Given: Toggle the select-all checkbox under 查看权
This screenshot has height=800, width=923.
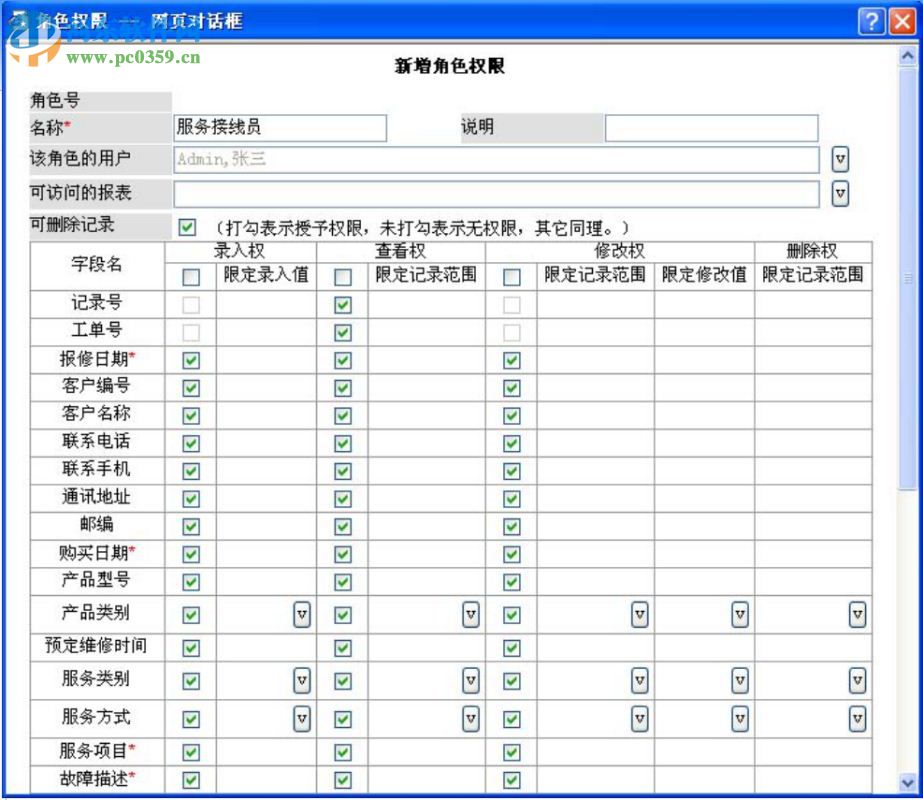Looking at the screenshot, I should pyautogui.click(x=341, y=276).
